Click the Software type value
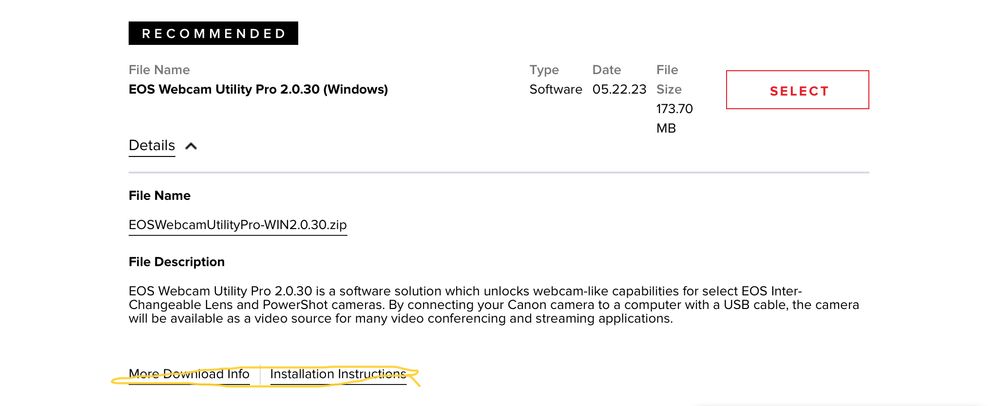The image size is (998, 406). pyautogui.click(x=555, y=89)
